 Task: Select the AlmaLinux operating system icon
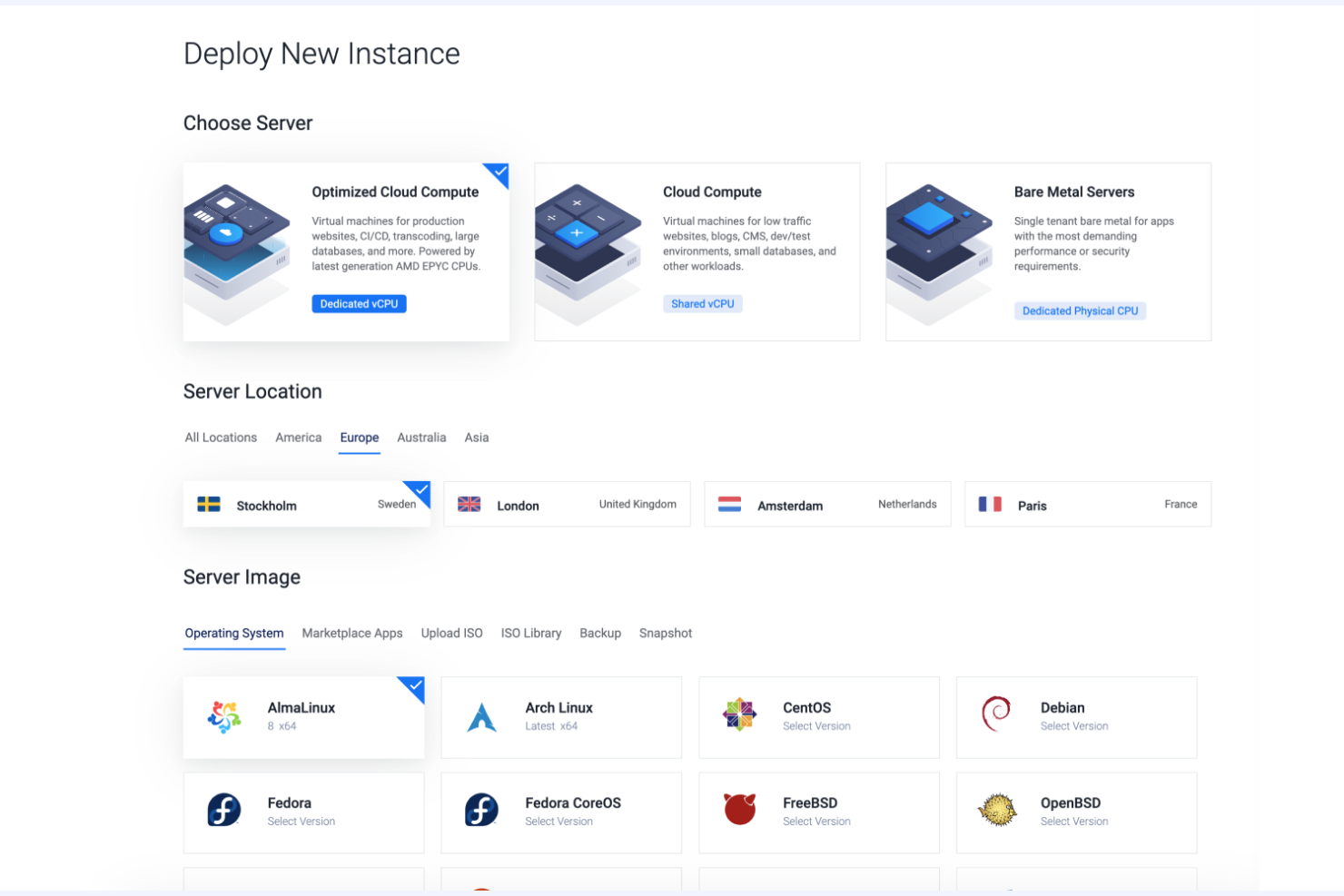click(222, 716)
